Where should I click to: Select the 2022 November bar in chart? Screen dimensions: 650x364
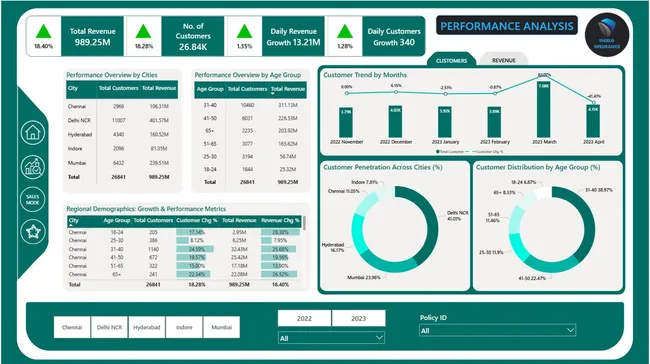[346, 123]
